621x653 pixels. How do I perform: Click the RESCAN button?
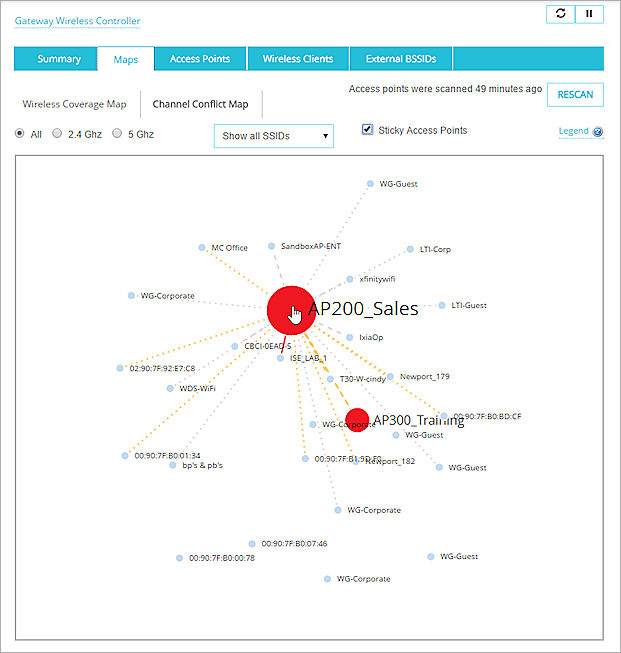pyautogui.click(x=575, y=95)
